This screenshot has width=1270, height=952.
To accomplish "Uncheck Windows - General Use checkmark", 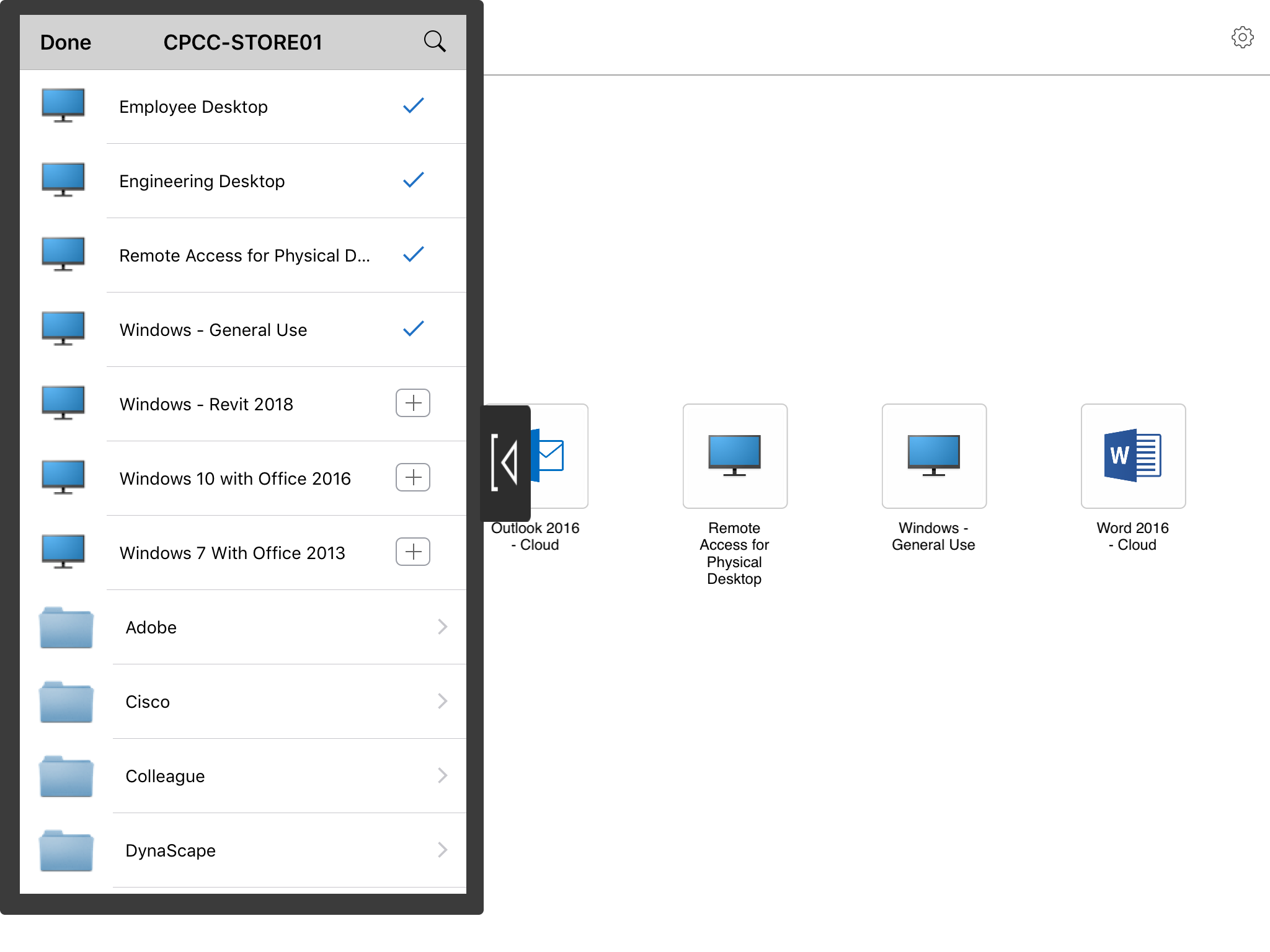I will pyautogui.click(x=413, y=329).
